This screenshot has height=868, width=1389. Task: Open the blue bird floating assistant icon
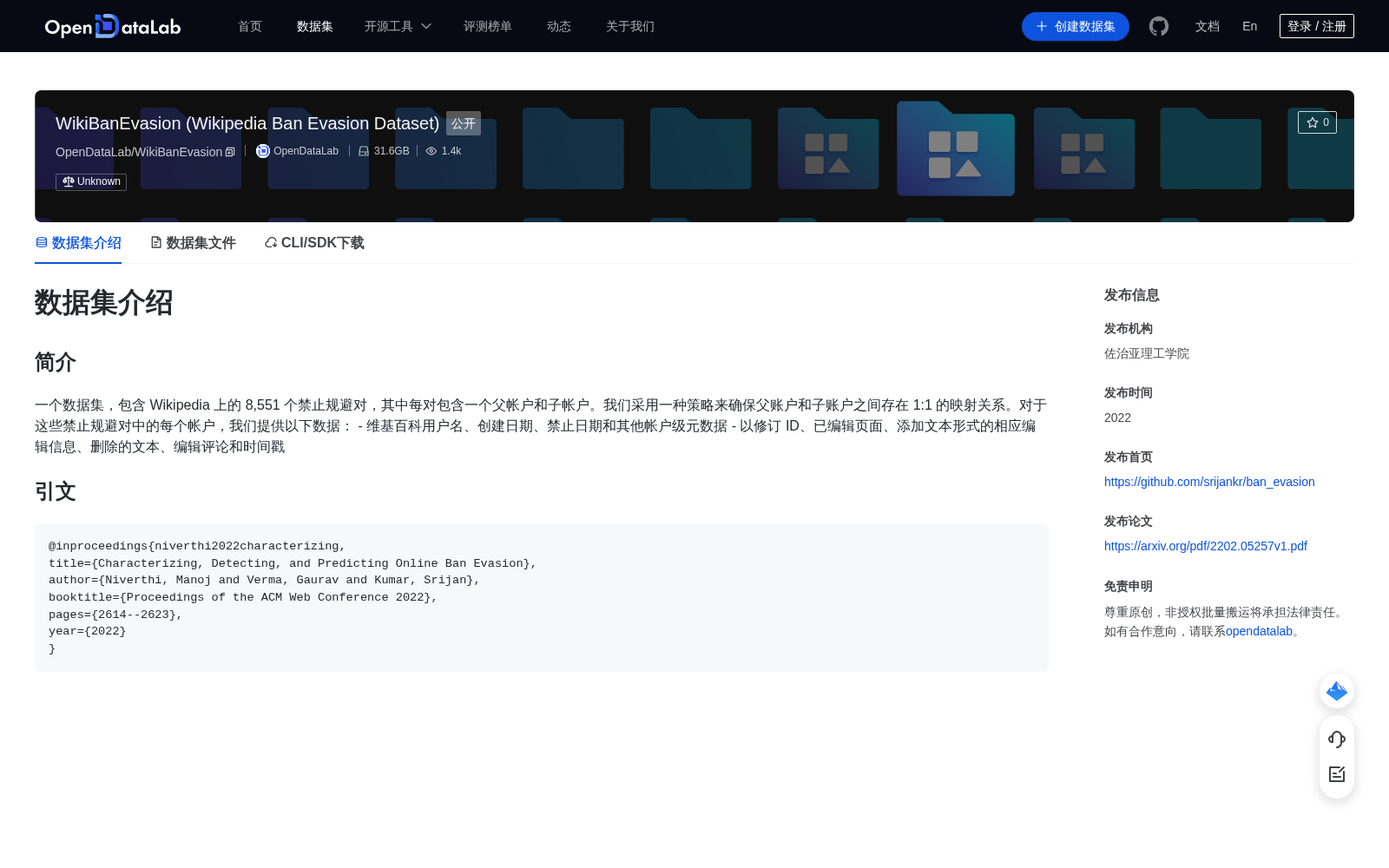[1337, 691]
